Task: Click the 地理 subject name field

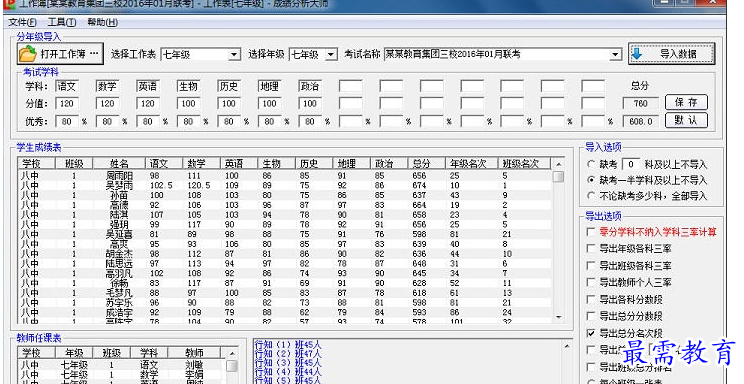Action: pos(270,86)
